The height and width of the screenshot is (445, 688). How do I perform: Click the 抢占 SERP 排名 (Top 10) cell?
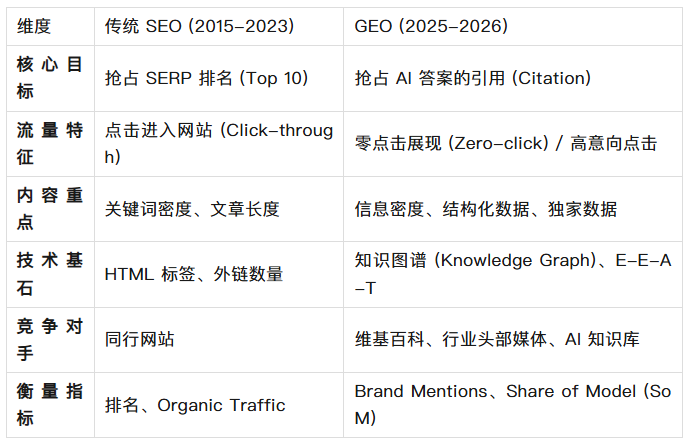(207, 77)
